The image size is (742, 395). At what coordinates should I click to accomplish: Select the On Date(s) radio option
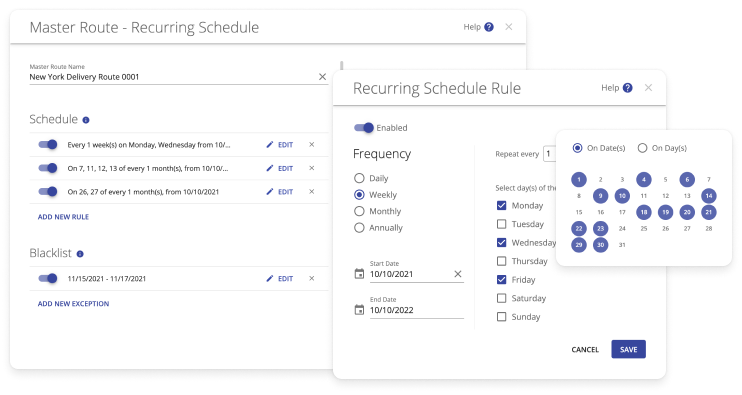pos(577,148)
